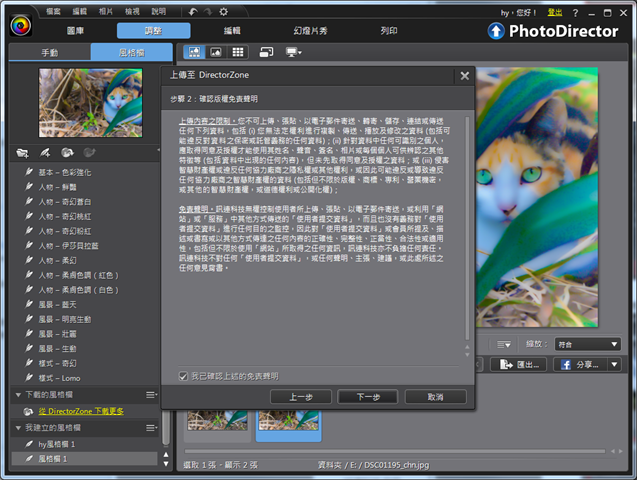Select the 人物 – 奇幻蒼白 preset
The image size is (637, 480).
pos(65,202)
